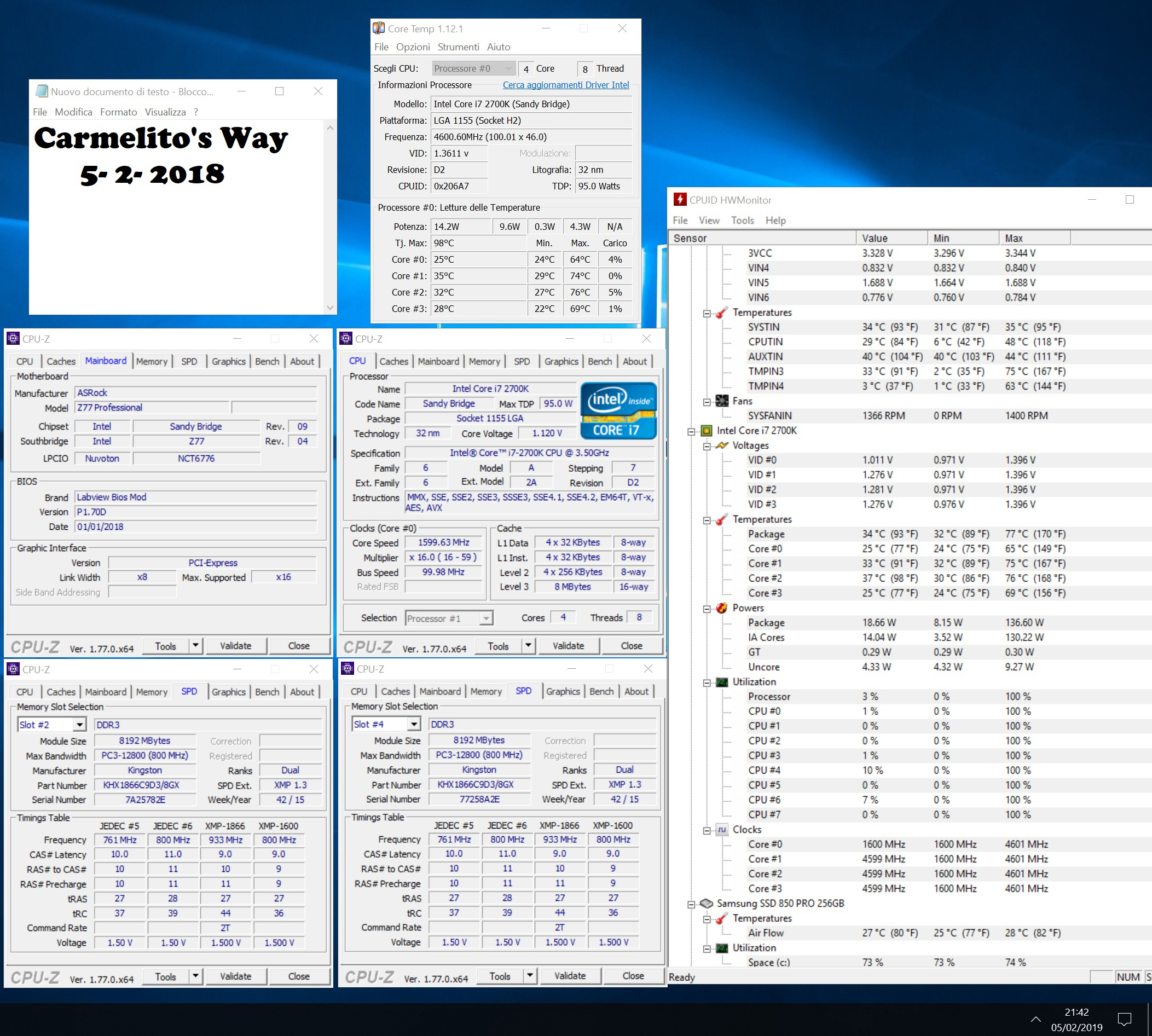Open the Slot #2 memory slot dropdown
Screen dimensions: 1152x1036
[80, 725]
